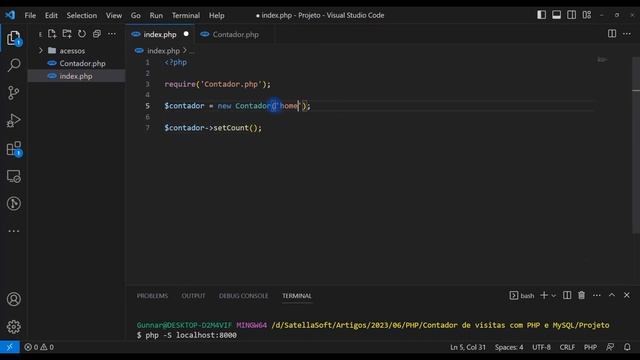Open the Help menu
The width and height of the screenshot is (640, 360).
(x=217, y=15)
